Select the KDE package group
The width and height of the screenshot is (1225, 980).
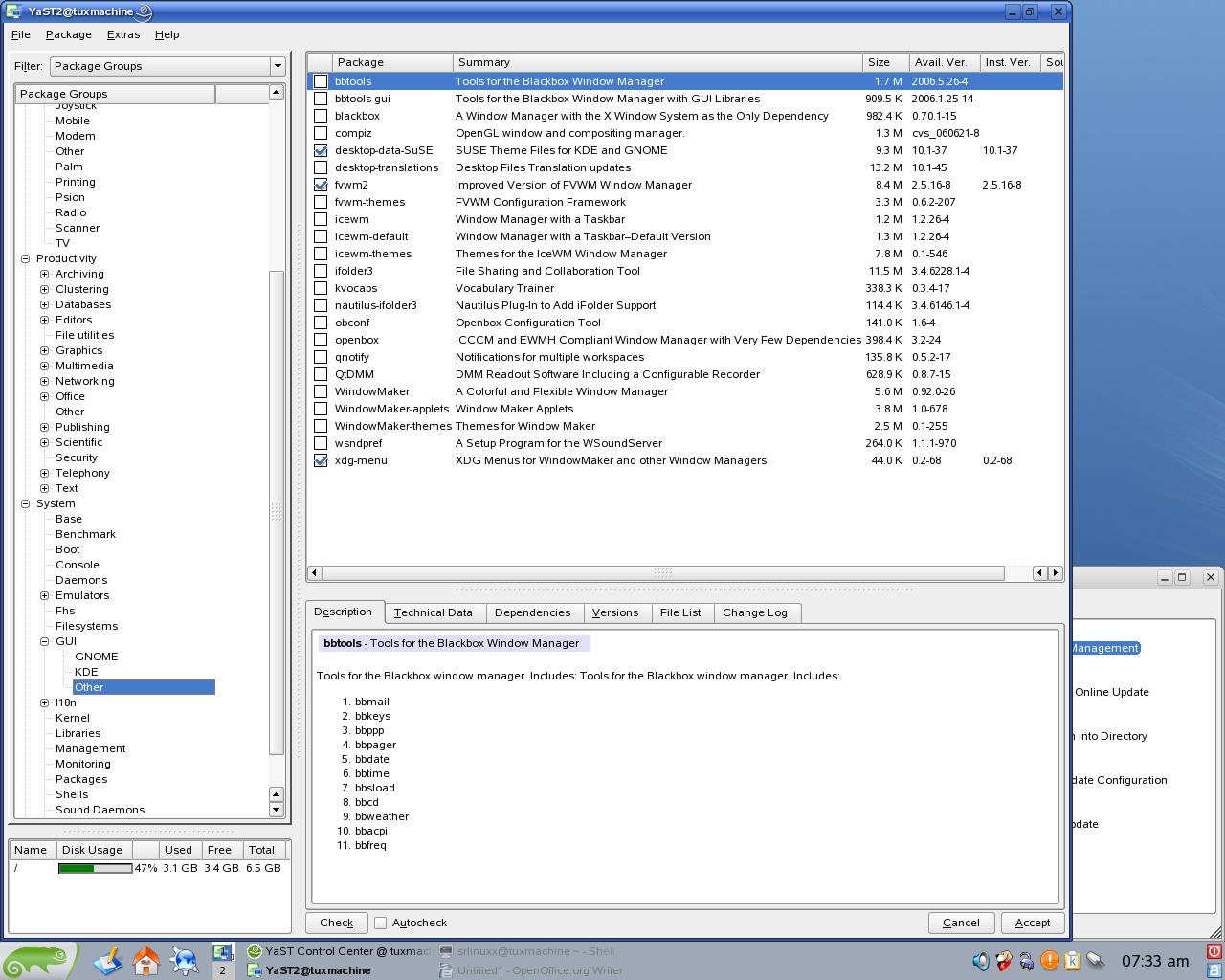[86, 672]
